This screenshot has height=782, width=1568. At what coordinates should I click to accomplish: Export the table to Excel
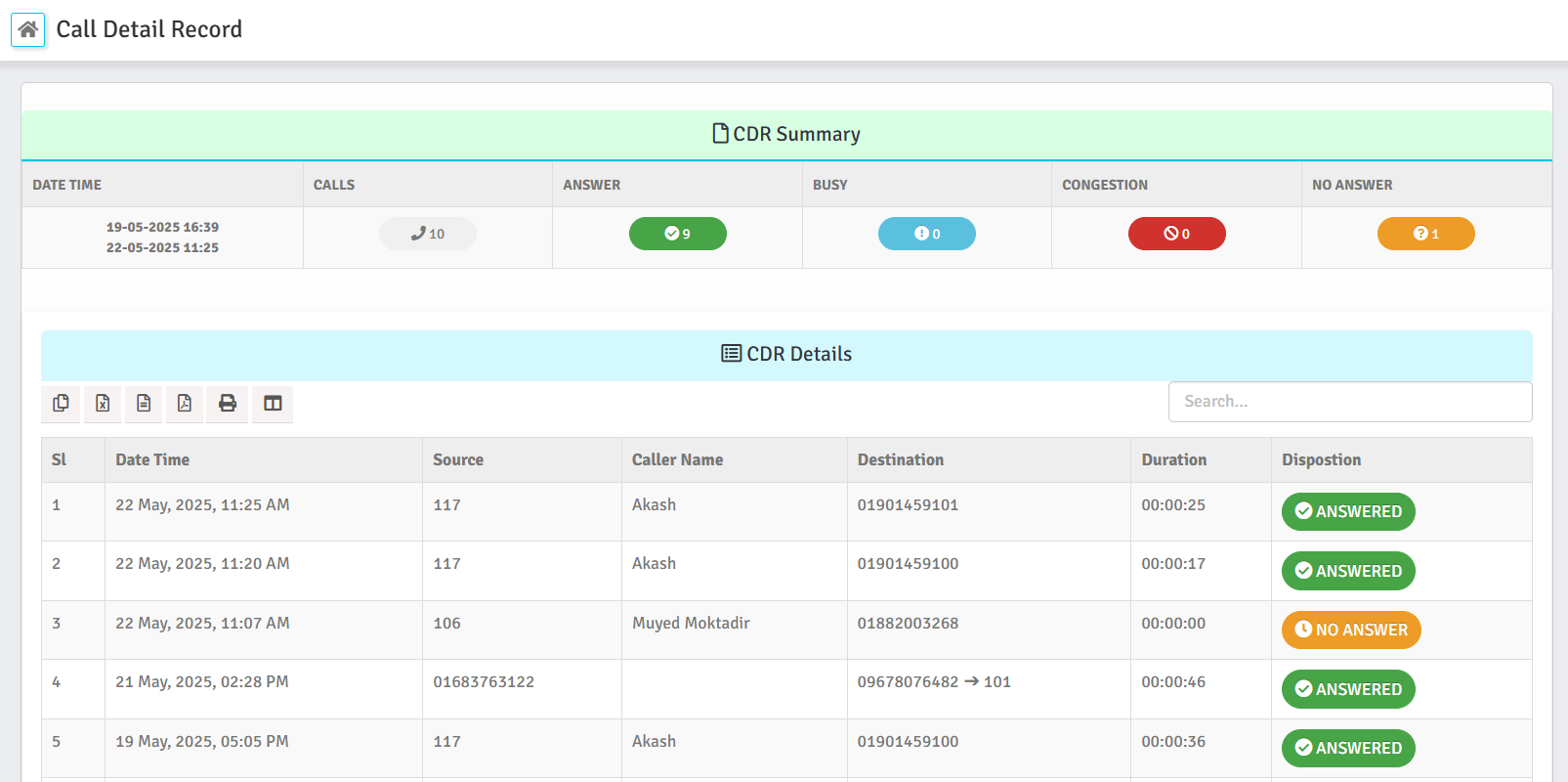click(103, 403)
